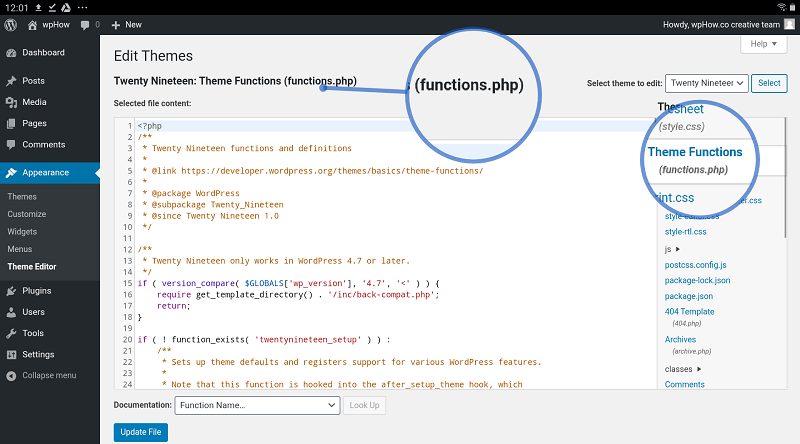Click the WordPress logo icon
Screen dimensions: 800x444
(x=11, y=24)
